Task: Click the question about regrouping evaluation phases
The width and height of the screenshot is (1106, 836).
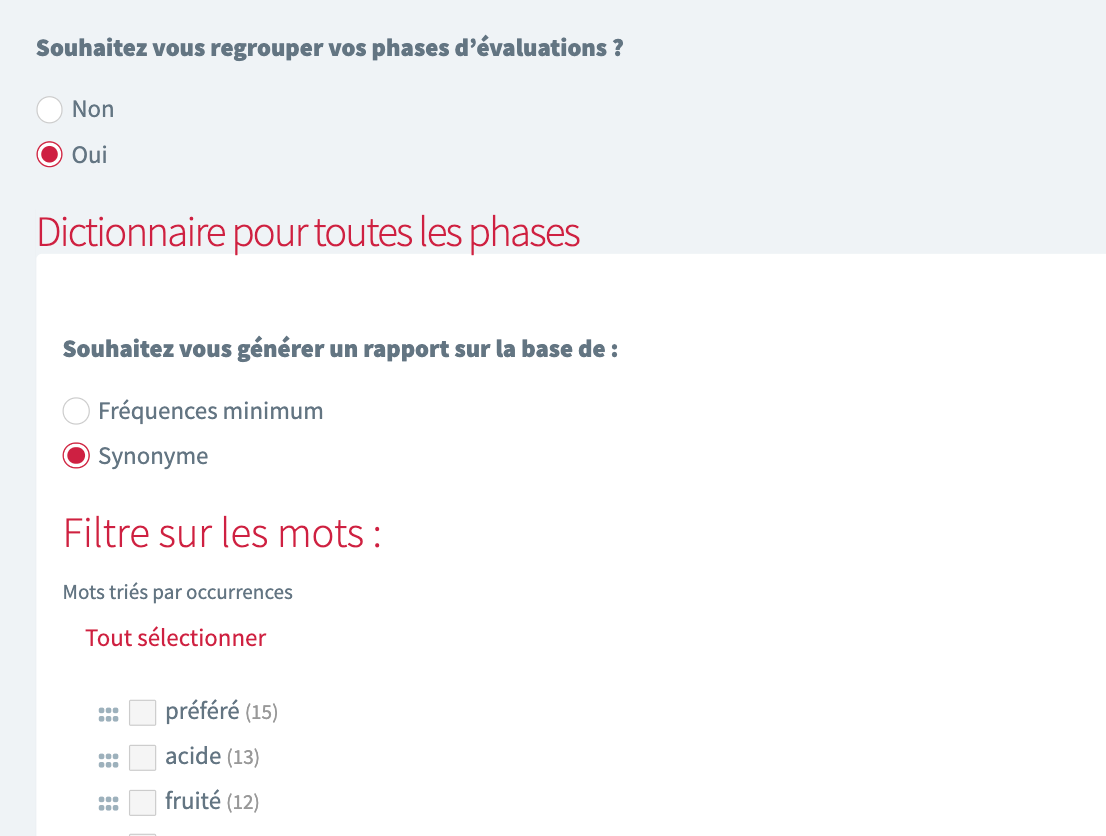Action: click(330, 47)
